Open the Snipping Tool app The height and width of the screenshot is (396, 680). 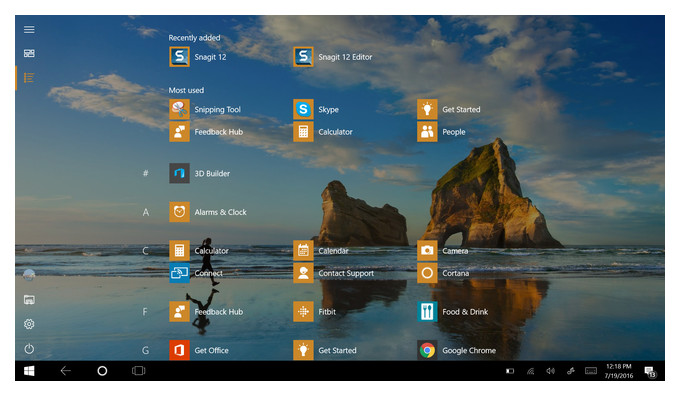click(x=205, y=109)
